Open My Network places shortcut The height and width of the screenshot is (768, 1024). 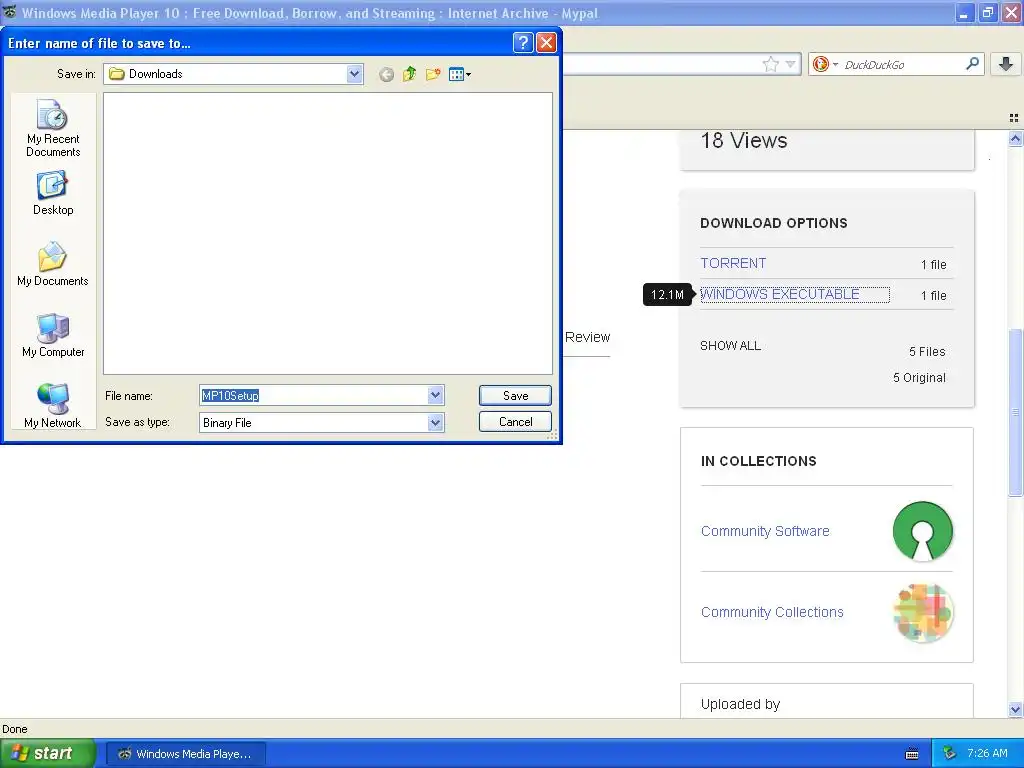pyautogui.click(x=53, y=406)
